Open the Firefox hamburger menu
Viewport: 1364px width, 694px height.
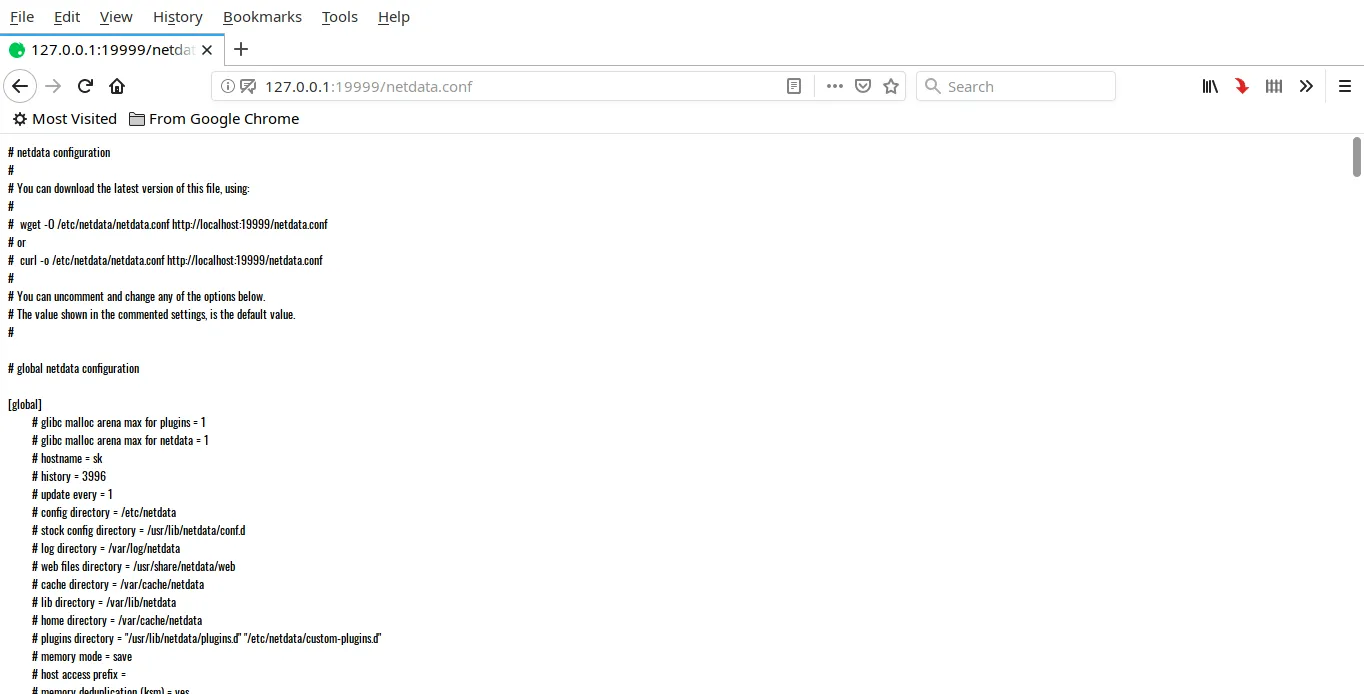[1345, 86]
